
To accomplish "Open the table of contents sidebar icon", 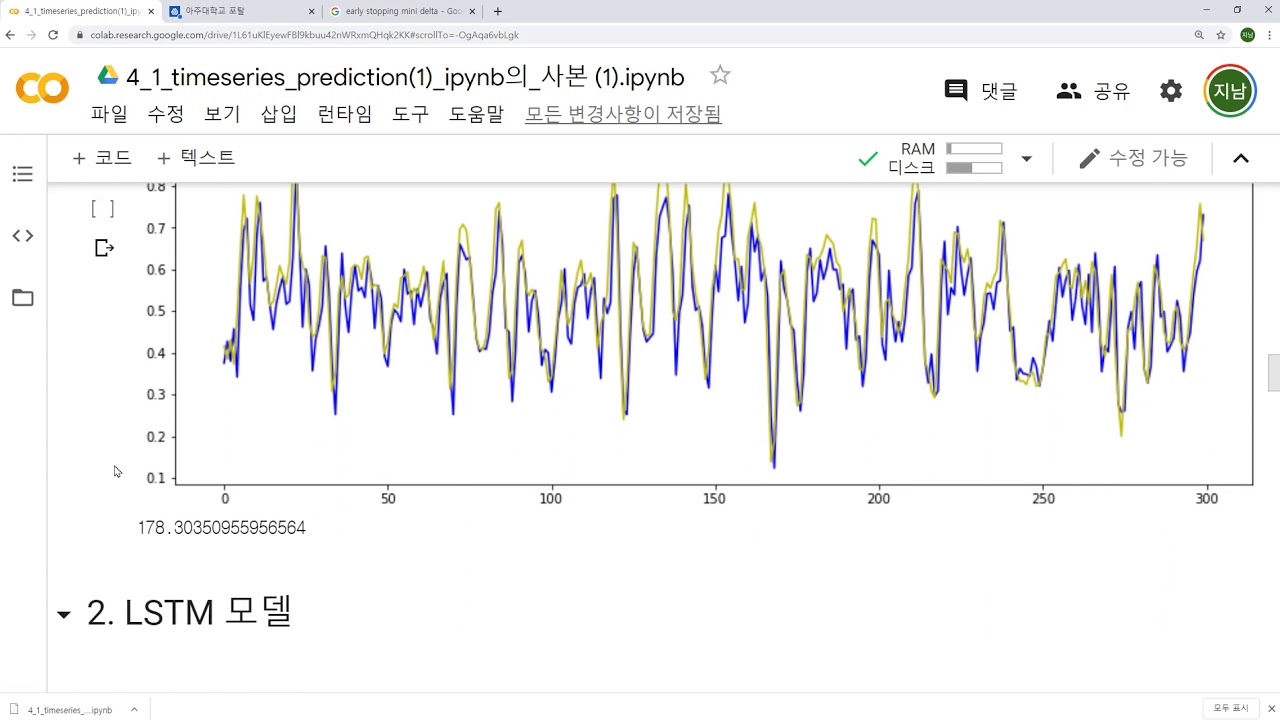I will pos(22,175).
